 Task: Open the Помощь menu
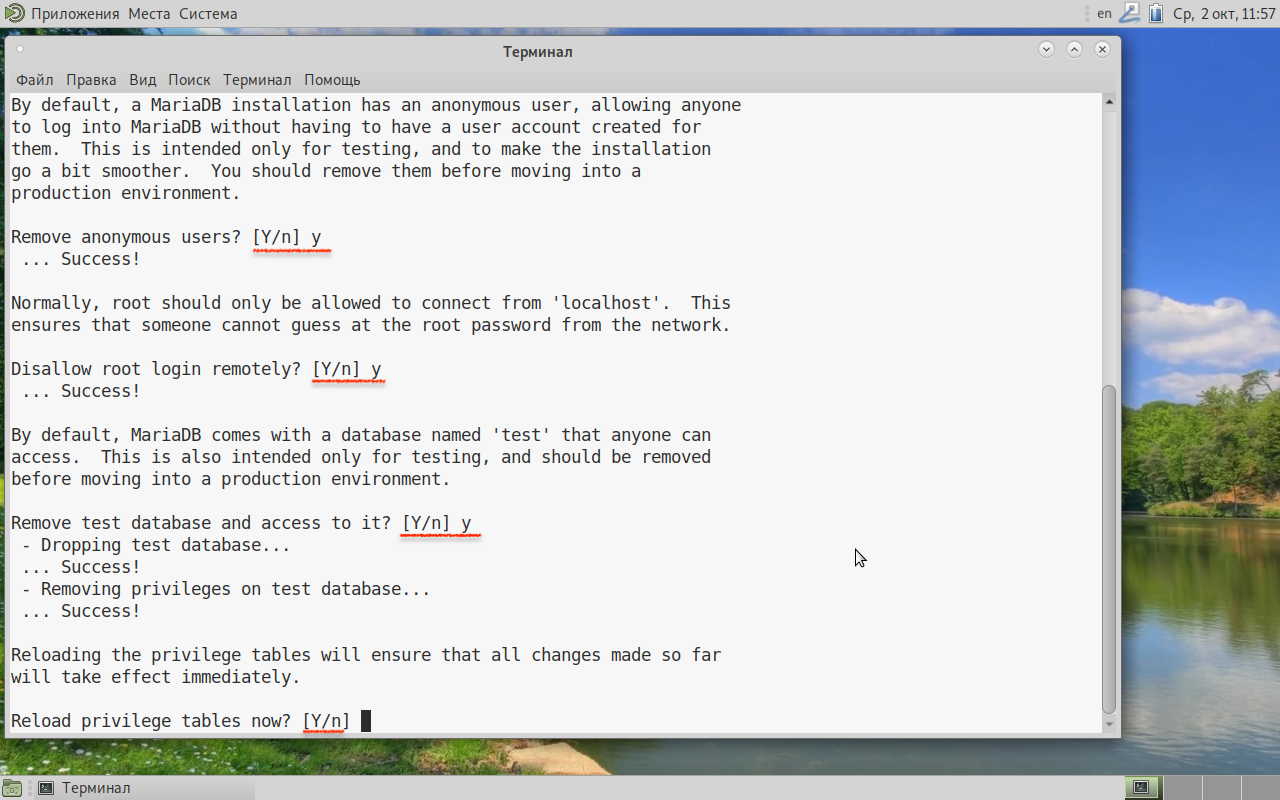pyautogui.click(x=332, y=80)
